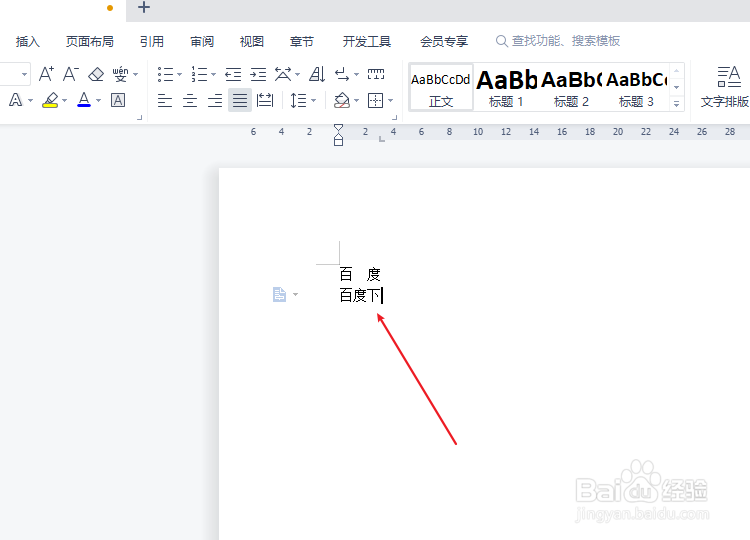Click the character border icon
Screen dimensions: 750x540
coord(118,100)
